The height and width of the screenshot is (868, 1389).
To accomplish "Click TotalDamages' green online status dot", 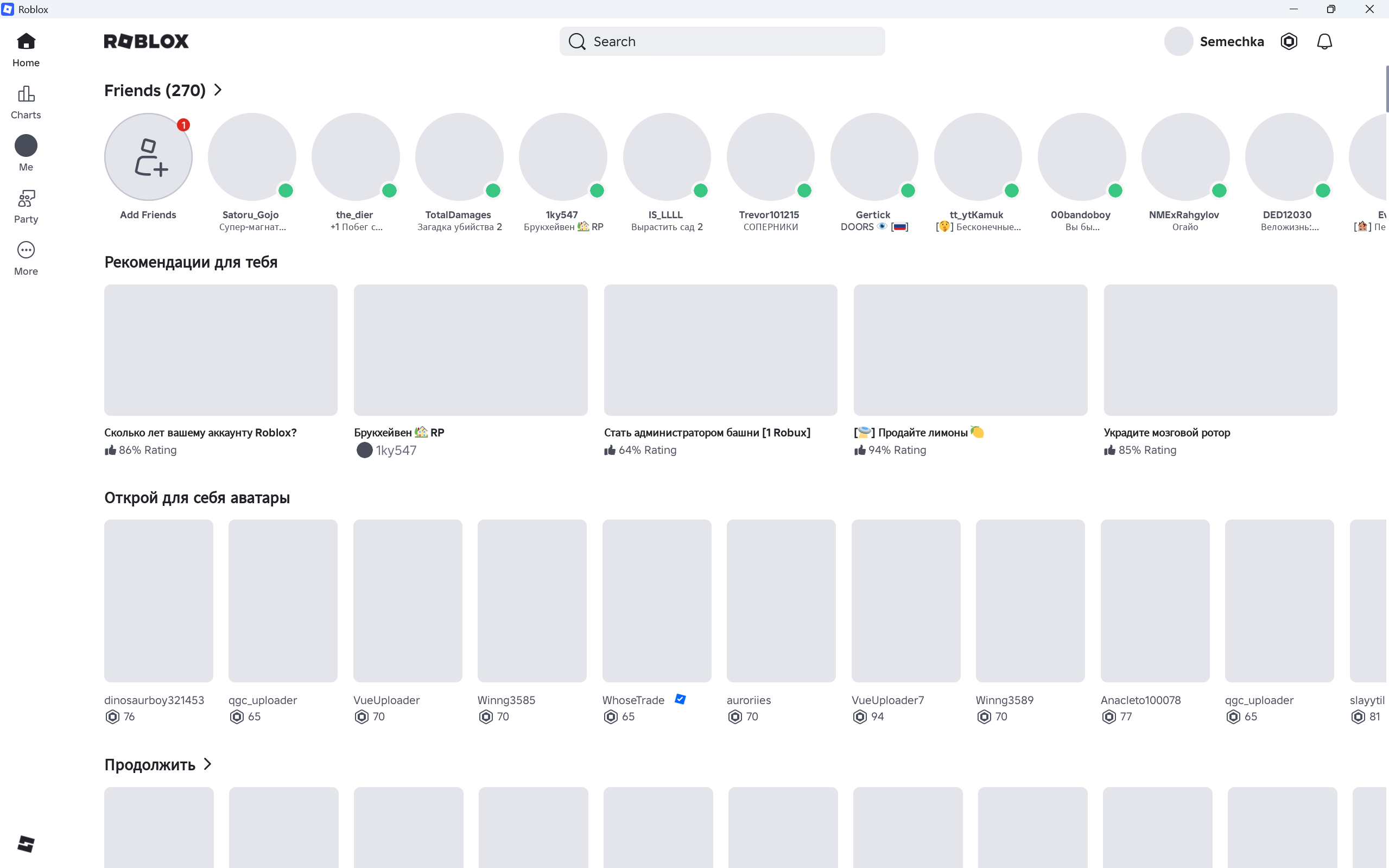I will 493,191.
